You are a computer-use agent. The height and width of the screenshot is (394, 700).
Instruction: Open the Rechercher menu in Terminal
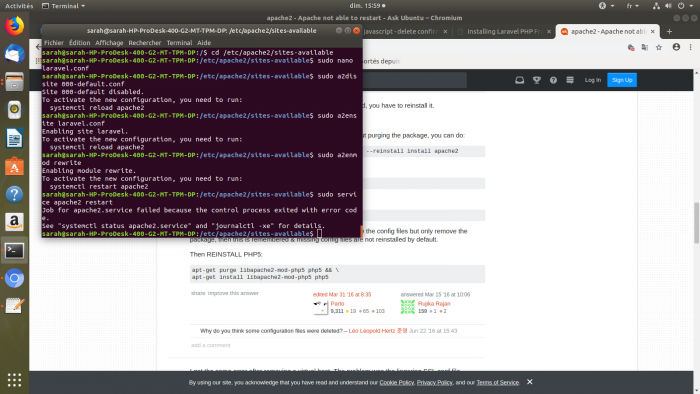(x=145, y=43)
